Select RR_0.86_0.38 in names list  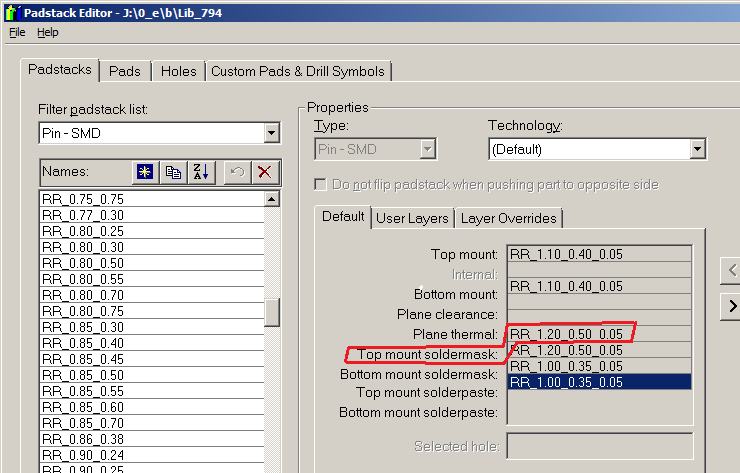coord(152,439)
